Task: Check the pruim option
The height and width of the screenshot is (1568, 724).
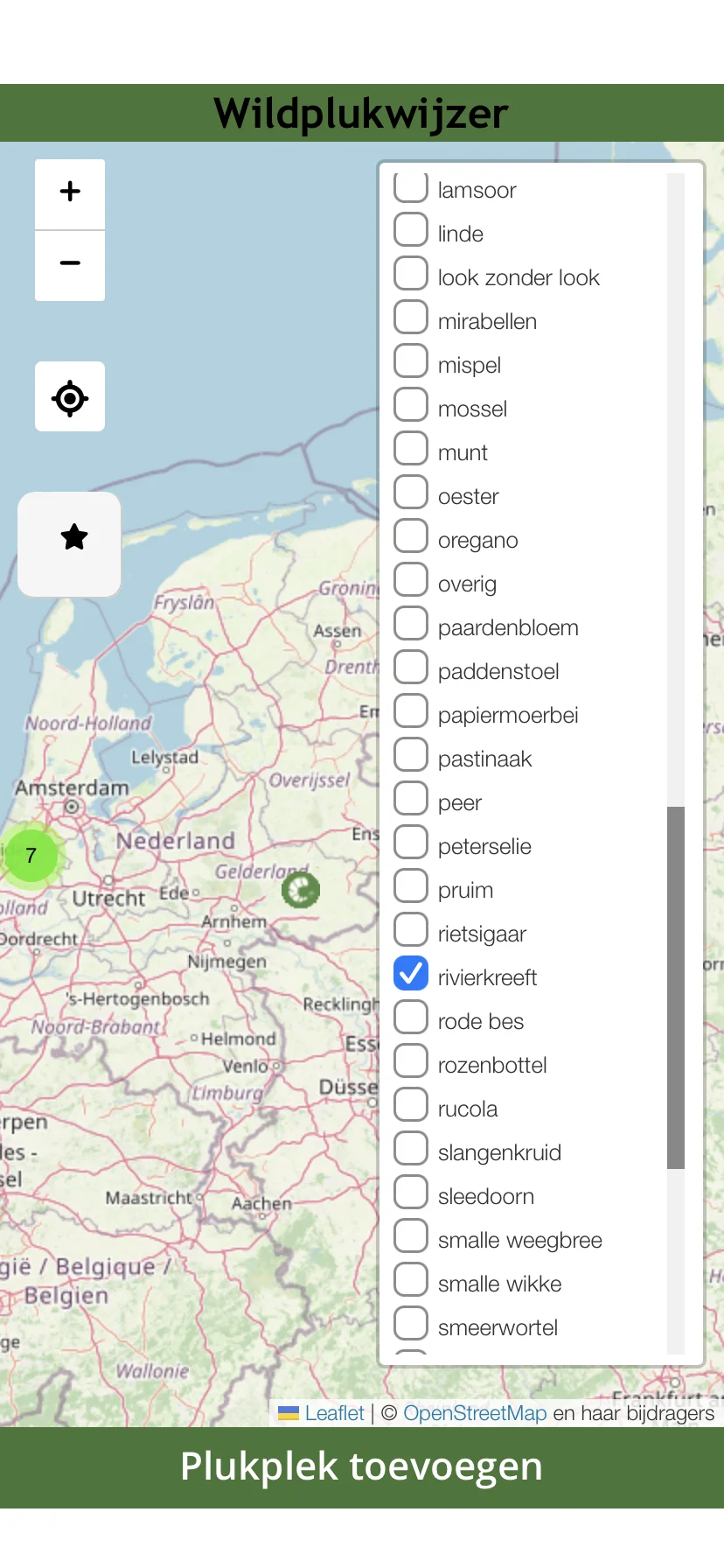Action: pos(411,886)
